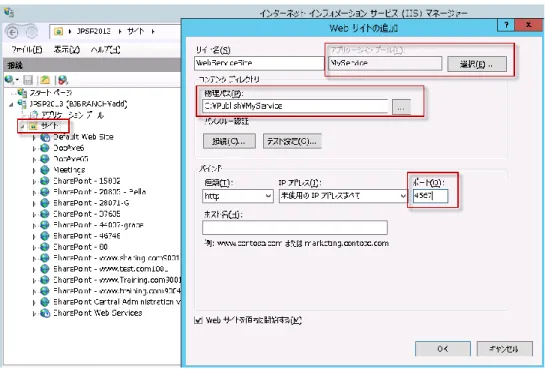Image resolution: width=545 pixels, height=369 pixels.
Task: Click the Meetings site globe icon
Action: point(45,170)
